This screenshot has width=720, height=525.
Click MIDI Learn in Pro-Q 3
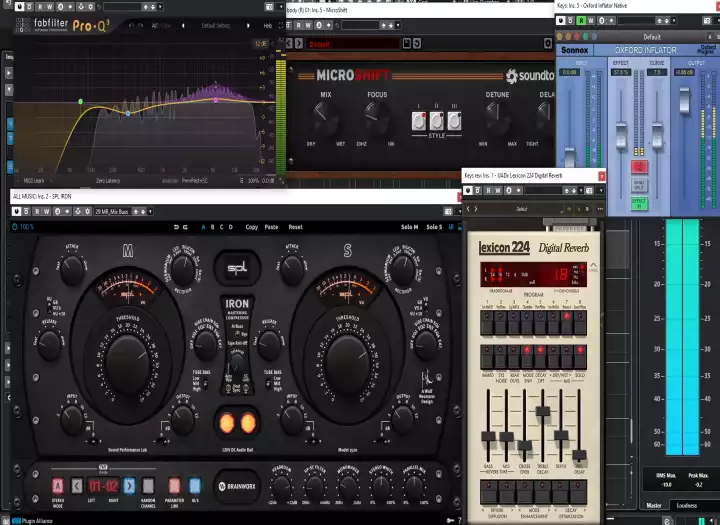tap(34, 181)
